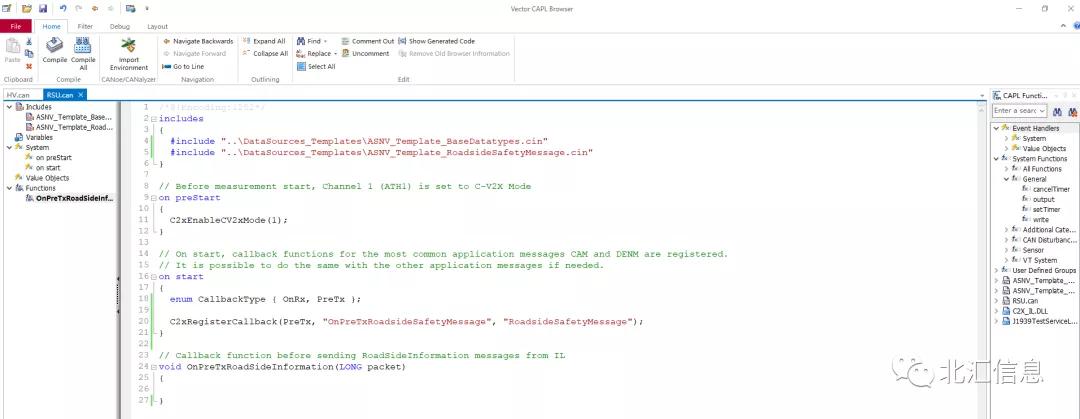Open the quick access toolbar customize dropdown

[x=146, y=8]
